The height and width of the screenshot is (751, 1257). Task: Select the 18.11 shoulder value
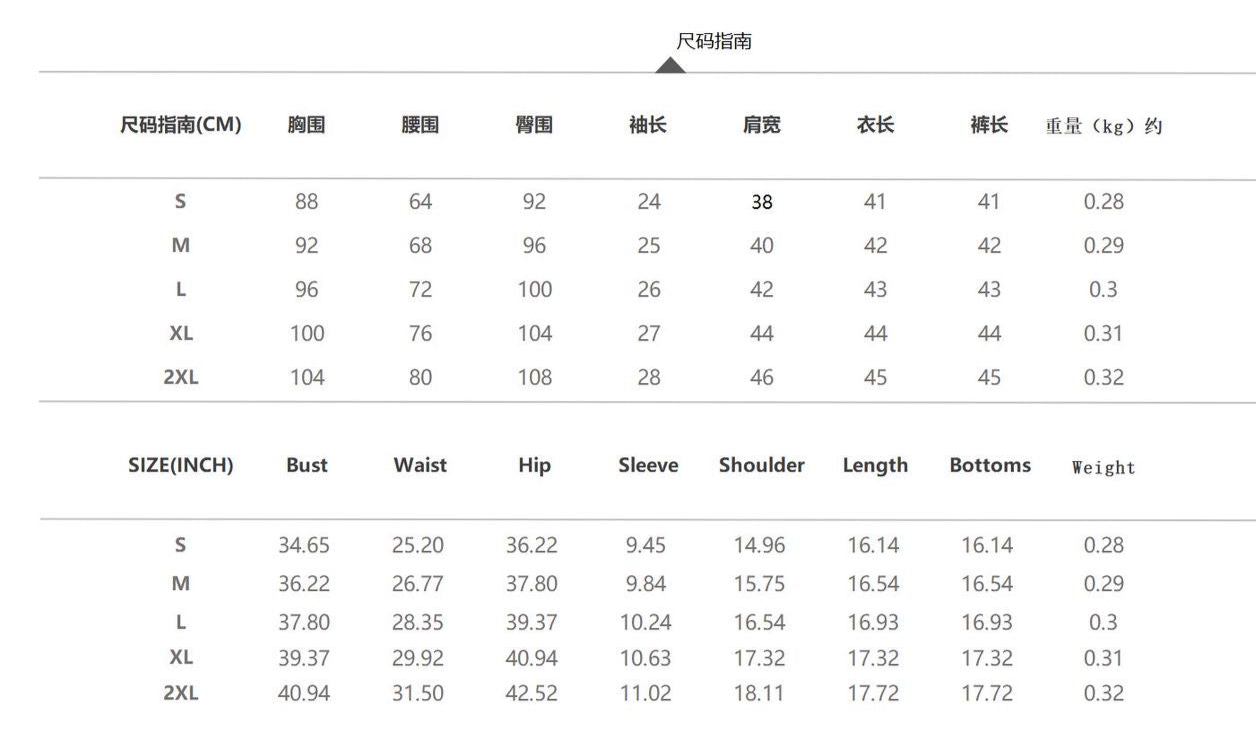(759, 693)
